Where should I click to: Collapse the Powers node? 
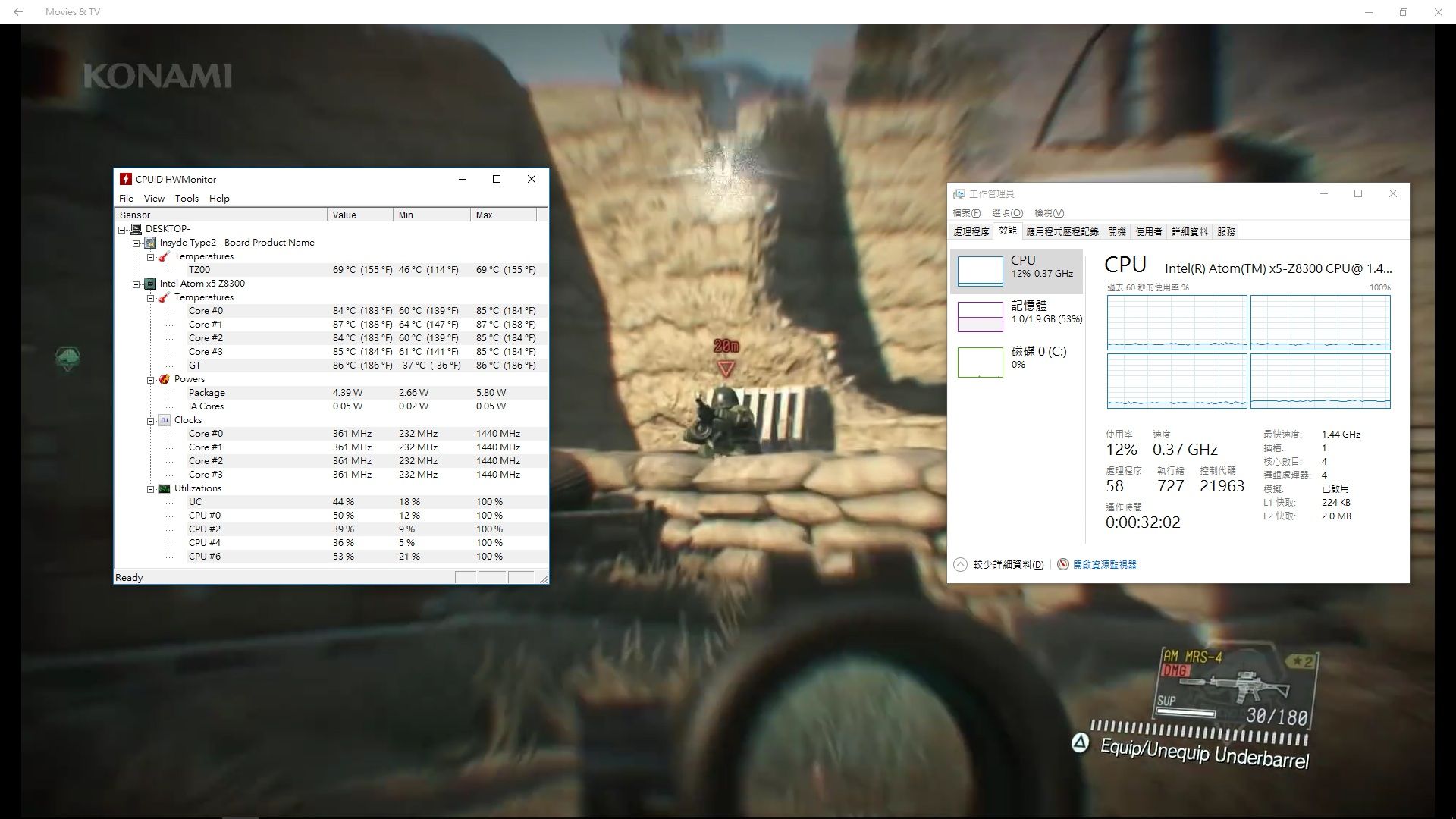[x=151, y=379]
